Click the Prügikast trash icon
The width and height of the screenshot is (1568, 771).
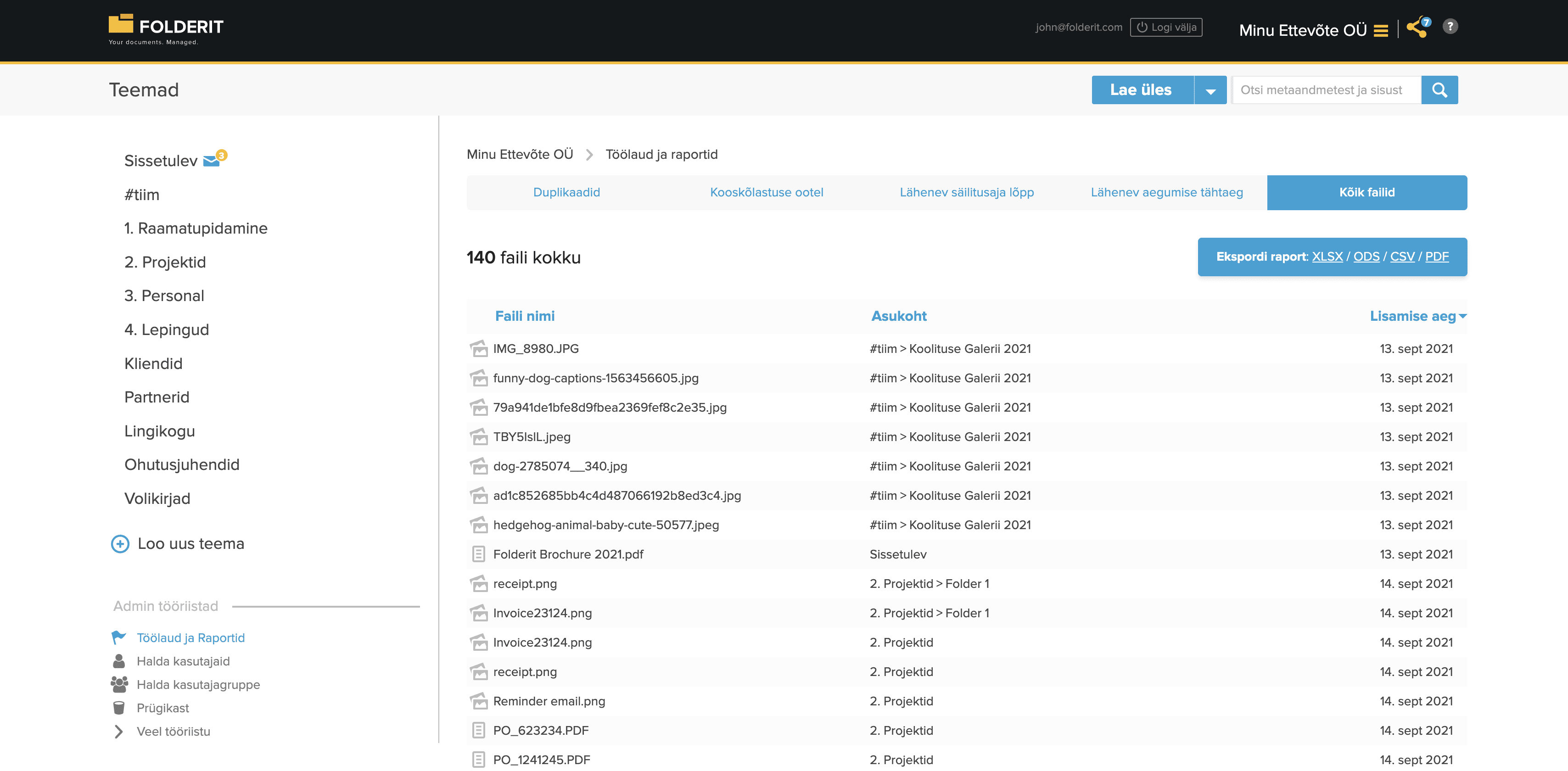pos(119,708)
